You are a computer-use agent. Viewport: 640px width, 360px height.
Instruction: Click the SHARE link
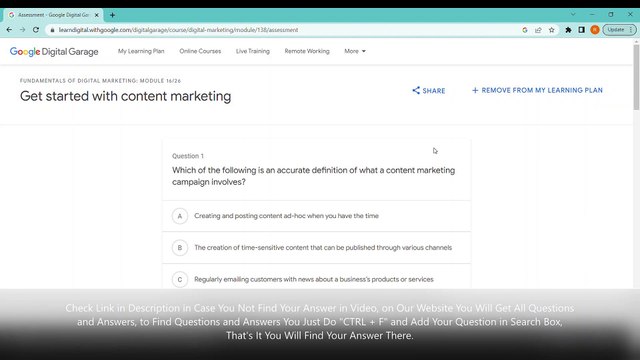coord(429,91)
